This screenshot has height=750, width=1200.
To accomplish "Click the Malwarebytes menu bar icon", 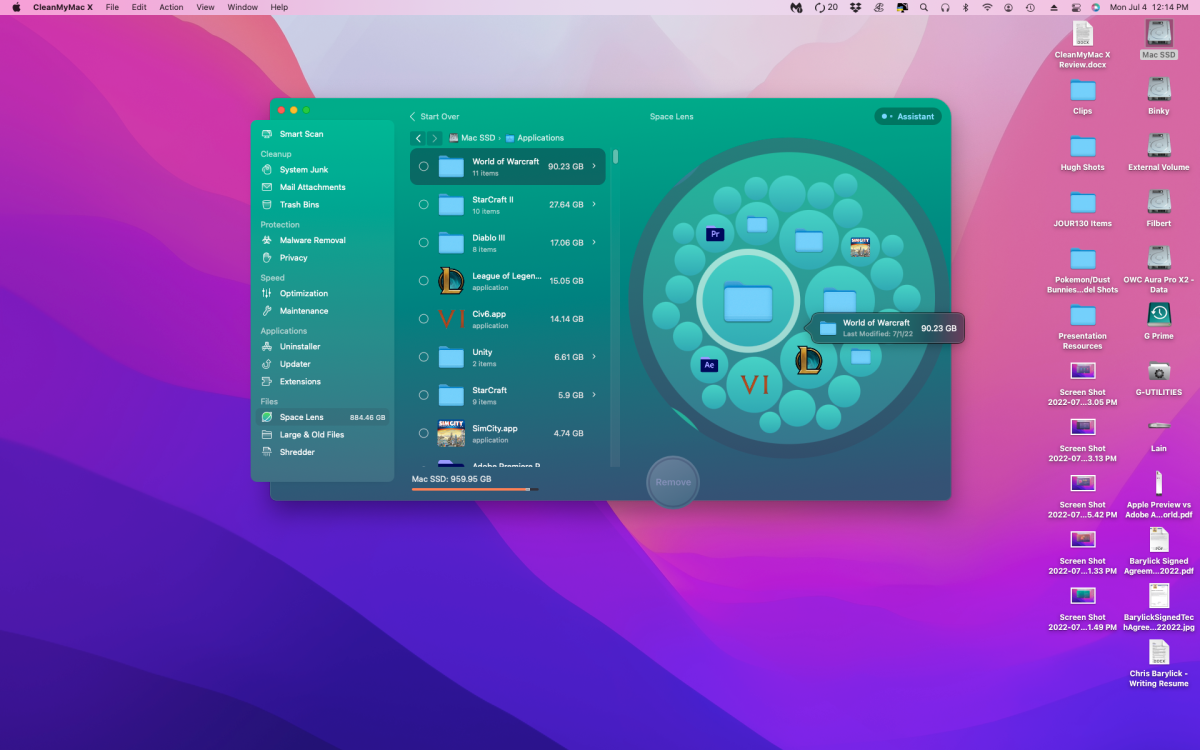I will point(796,7).
